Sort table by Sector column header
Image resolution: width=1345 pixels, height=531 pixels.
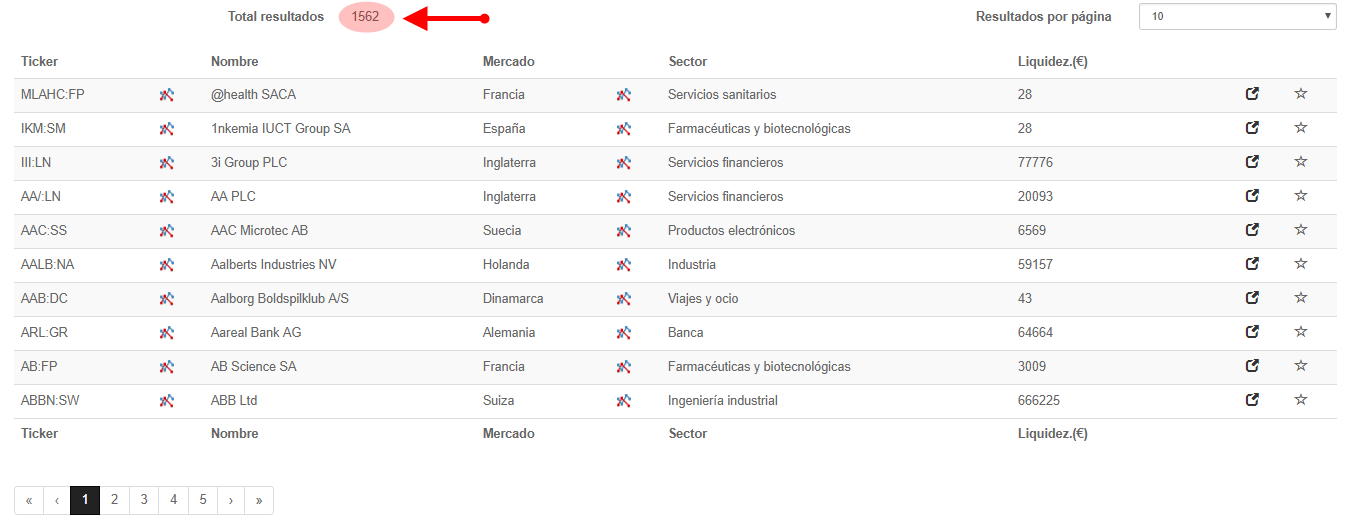coord(687,61)
